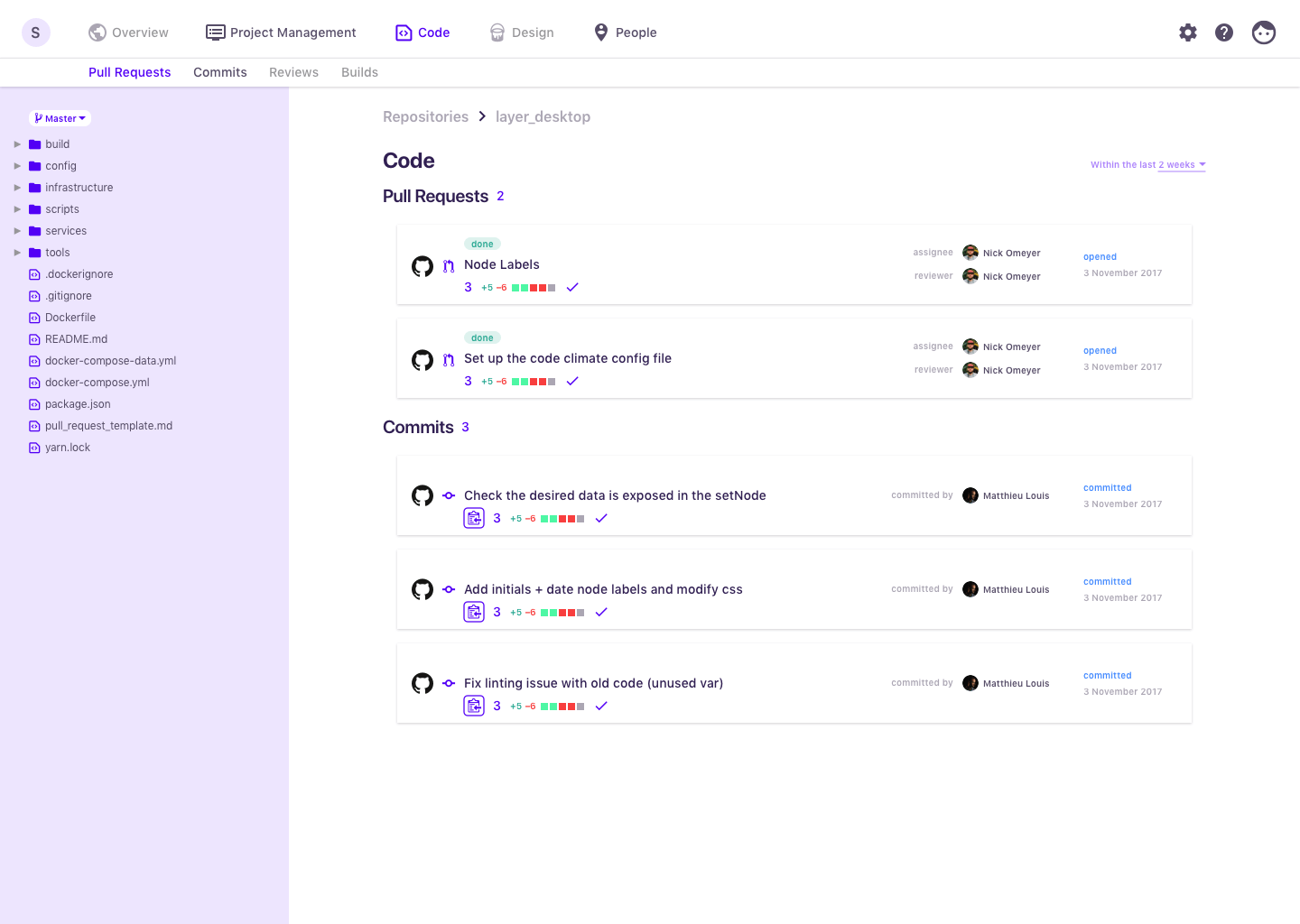Click the commit icon beside Fix linting issue

click(x=449, y=683)
